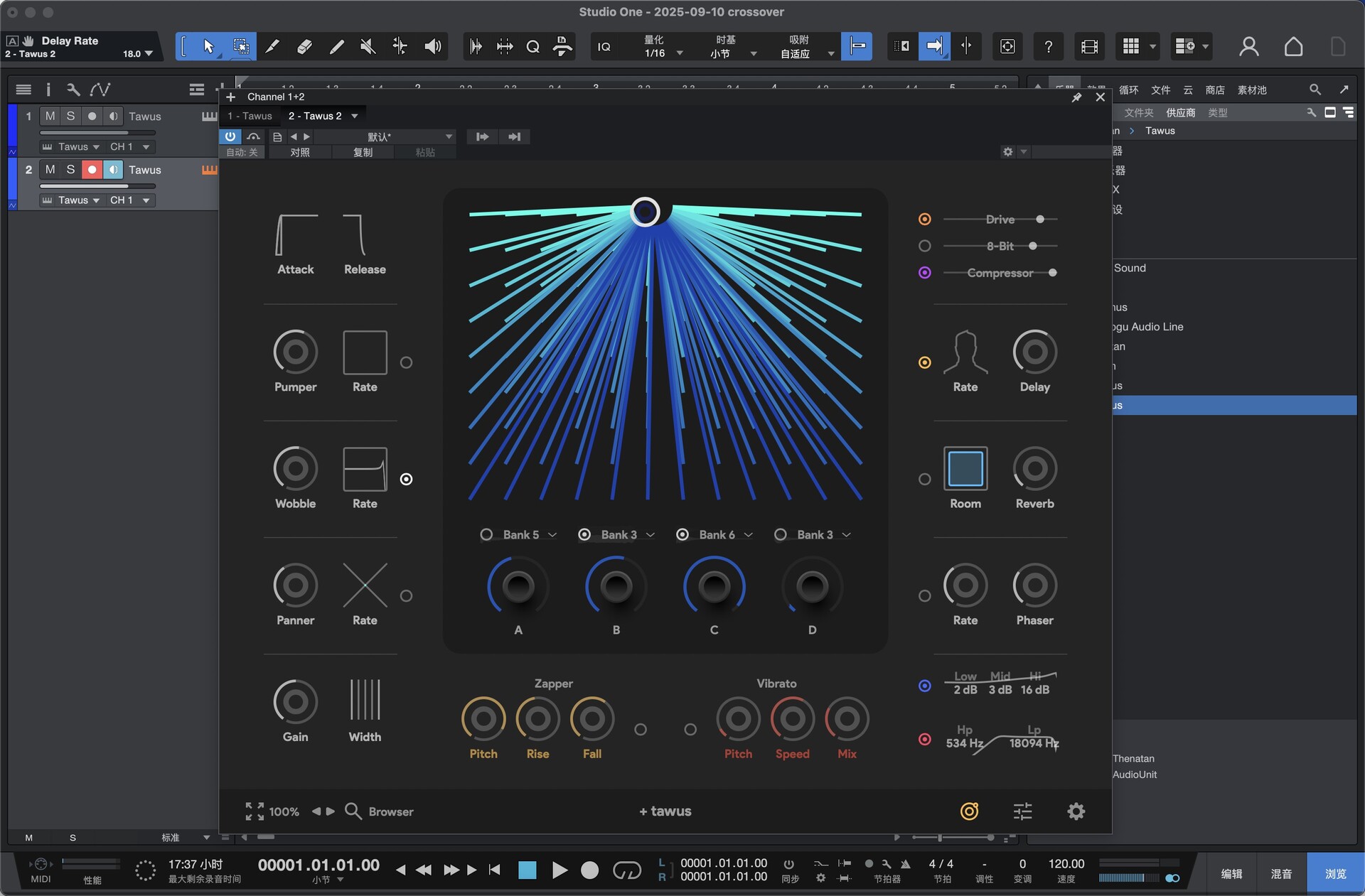
Task: Go to Start page home icon
Action: pyautogui.click(x=1294, y=47)
